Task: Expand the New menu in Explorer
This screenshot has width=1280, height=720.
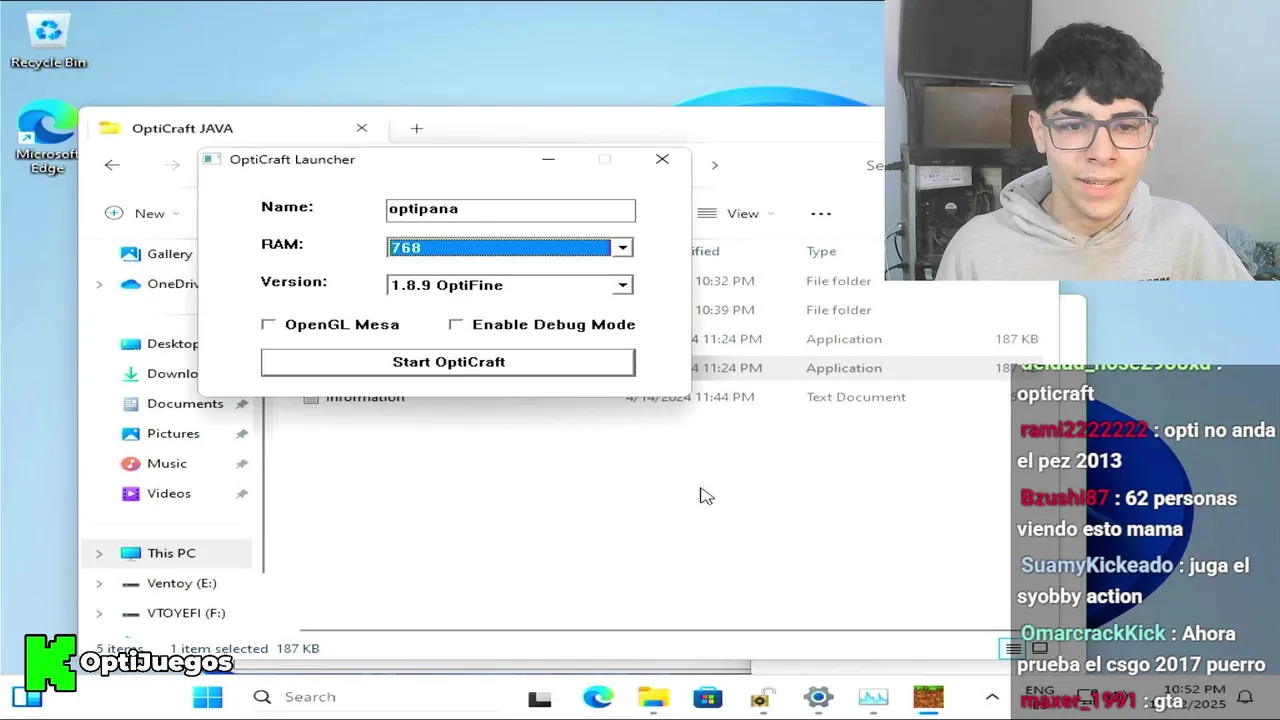Action: (x=142, y=213)
